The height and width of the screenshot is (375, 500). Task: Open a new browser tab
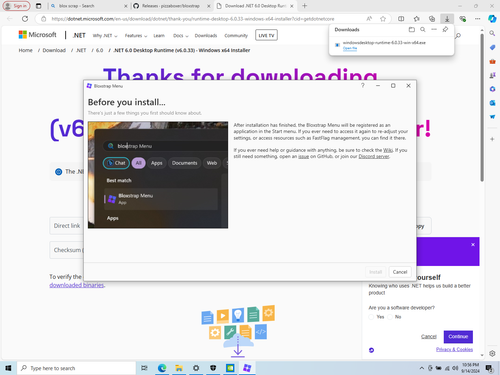pyautogui.click(x=304, y=6)
